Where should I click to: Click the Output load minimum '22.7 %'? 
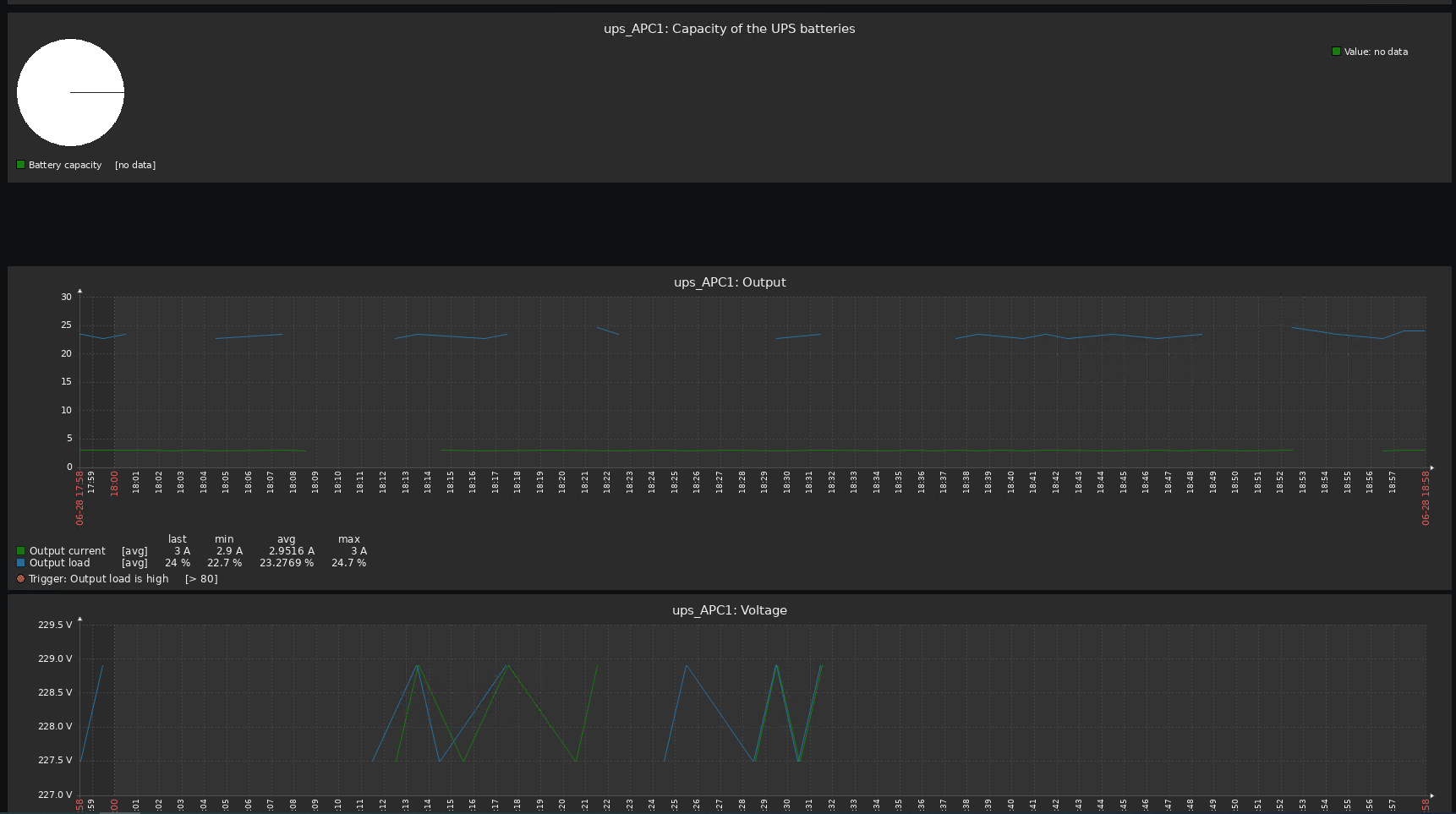point(225,562)
